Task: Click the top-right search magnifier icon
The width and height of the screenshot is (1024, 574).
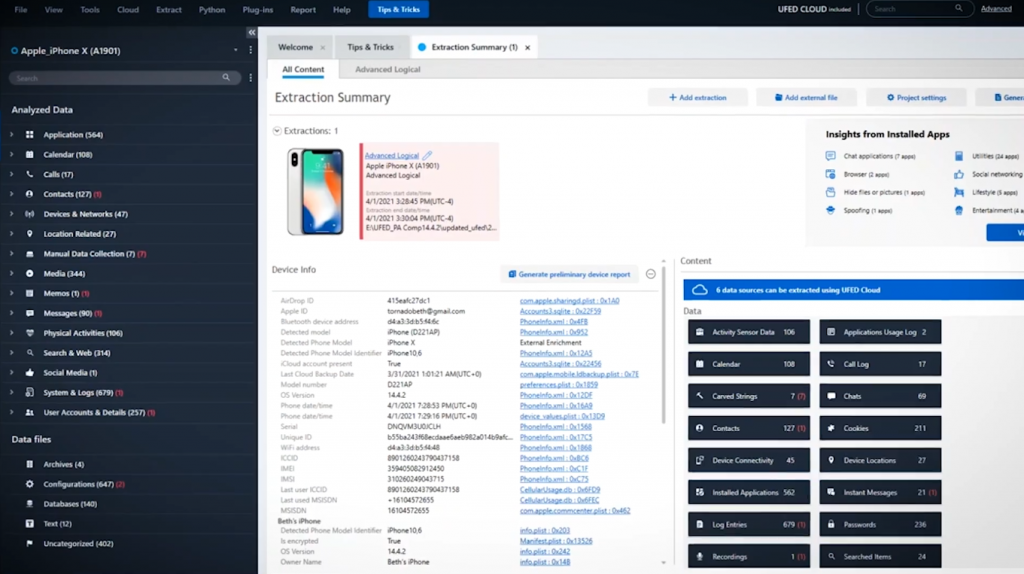Action: coord(959,8)
